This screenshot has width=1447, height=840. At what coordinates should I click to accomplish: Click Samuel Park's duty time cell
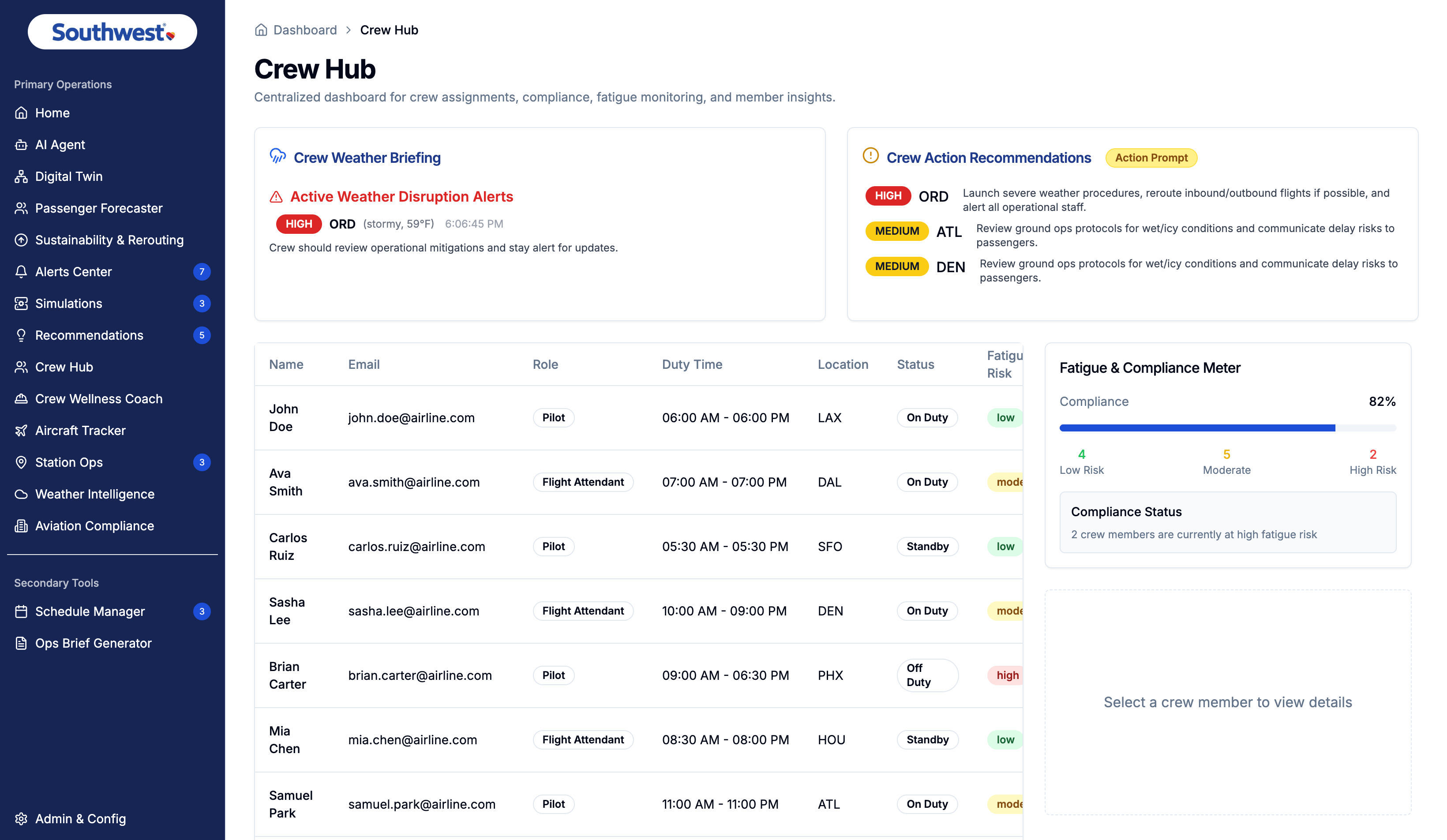[720, 804]
